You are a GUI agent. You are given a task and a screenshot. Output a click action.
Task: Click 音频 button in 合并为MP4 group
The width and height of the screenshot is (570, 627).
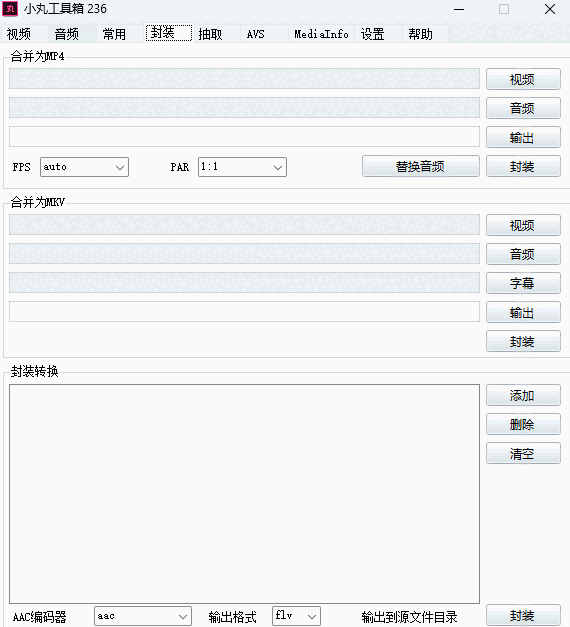pyautogui.click(x=523, y=108)
